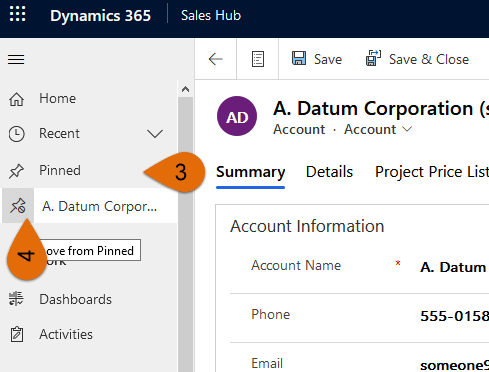Screen dimensions: 489x372
Task: Click the Activities clipboard icon
Action: point(17,334)
